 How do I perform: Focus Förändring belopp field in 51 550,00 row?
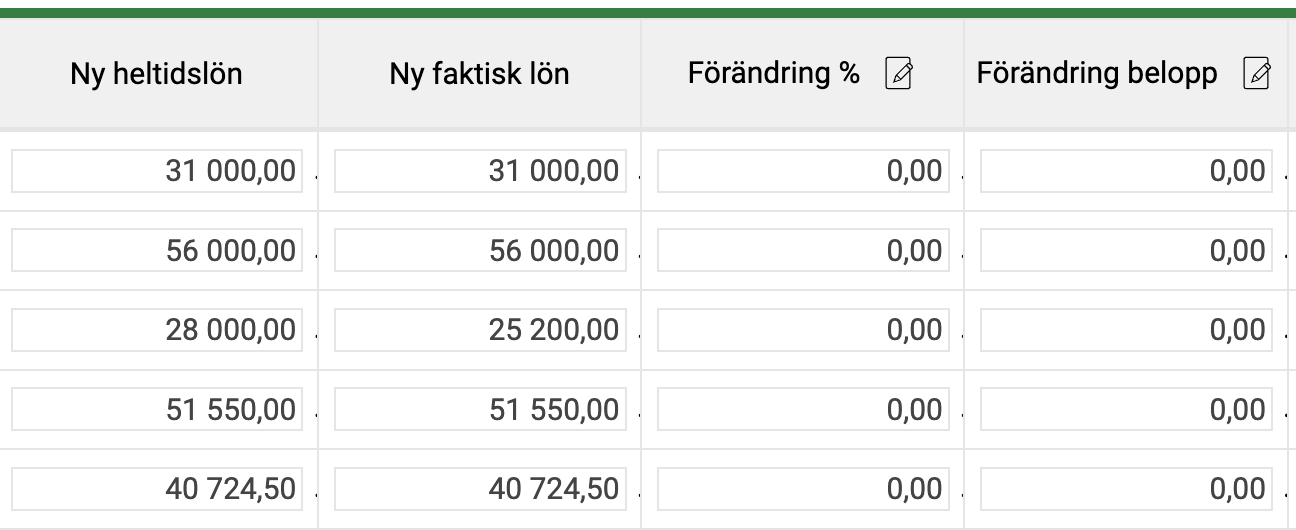[1127, 409]
